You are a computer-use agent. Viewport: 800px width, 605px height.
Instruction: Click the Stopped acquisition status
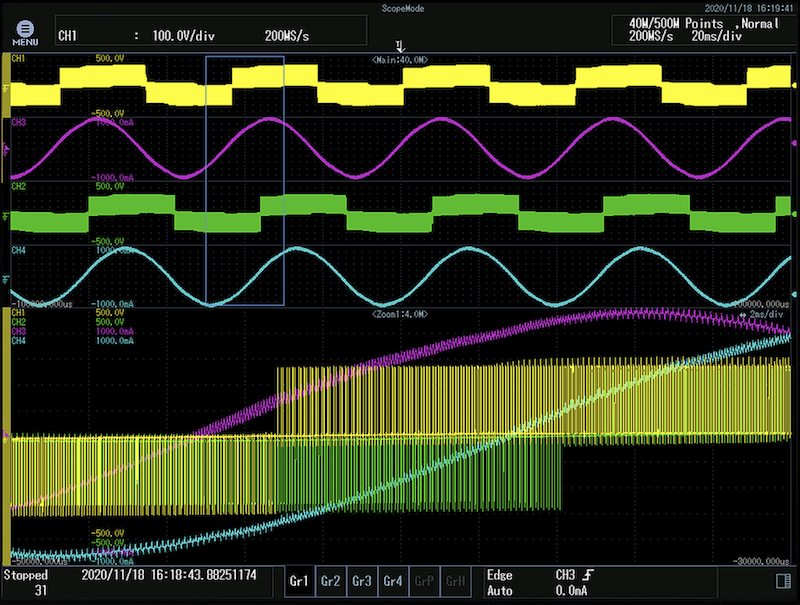[26, 575]
